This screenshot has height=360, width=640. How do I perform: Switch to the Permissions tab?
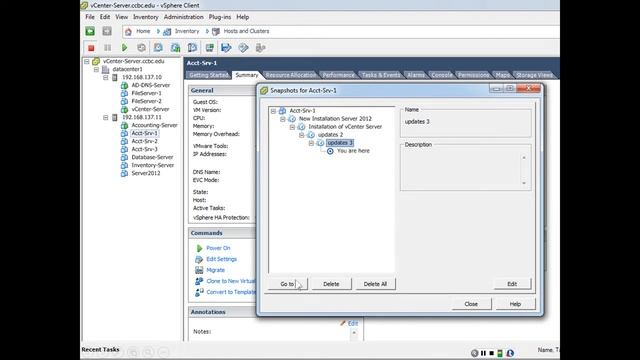coord(473,75)
